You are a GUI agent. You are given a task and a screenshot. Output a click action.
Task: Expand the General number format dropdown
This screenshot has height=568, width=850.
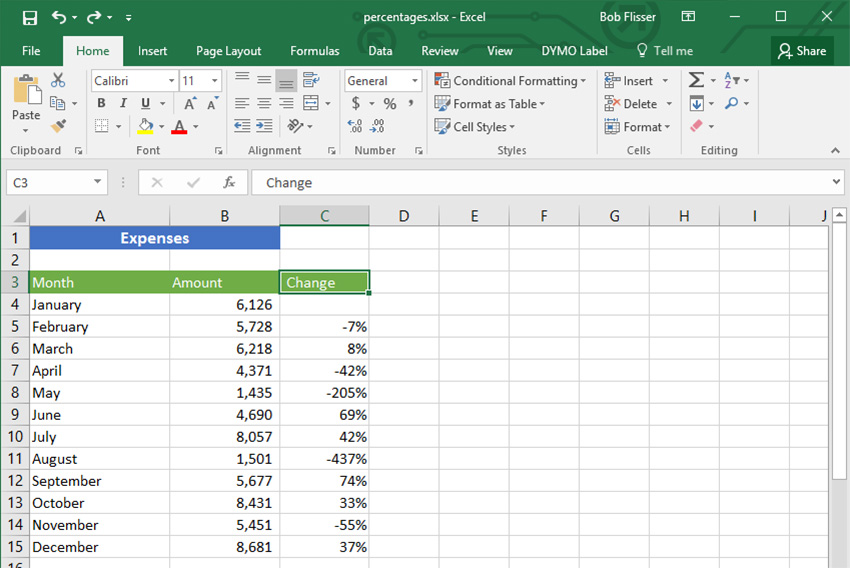click(x=415, y=81)
